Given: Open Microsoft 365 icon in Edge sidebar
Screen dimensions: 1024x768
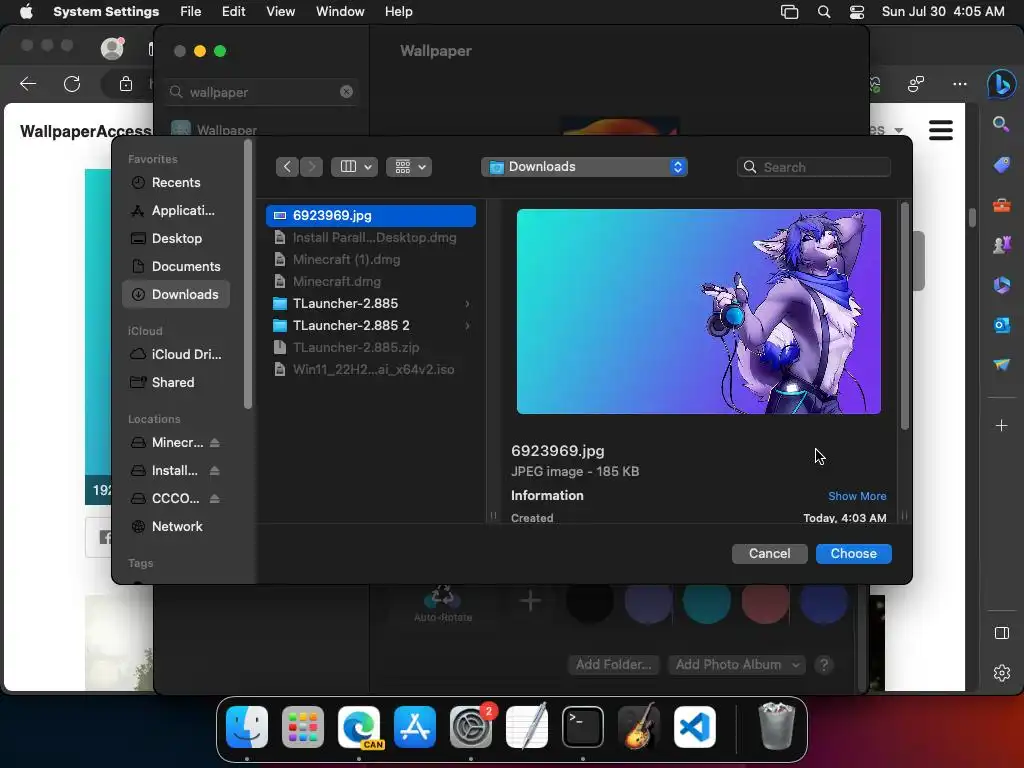Looking at the screenshot, I should (1001, 285).
